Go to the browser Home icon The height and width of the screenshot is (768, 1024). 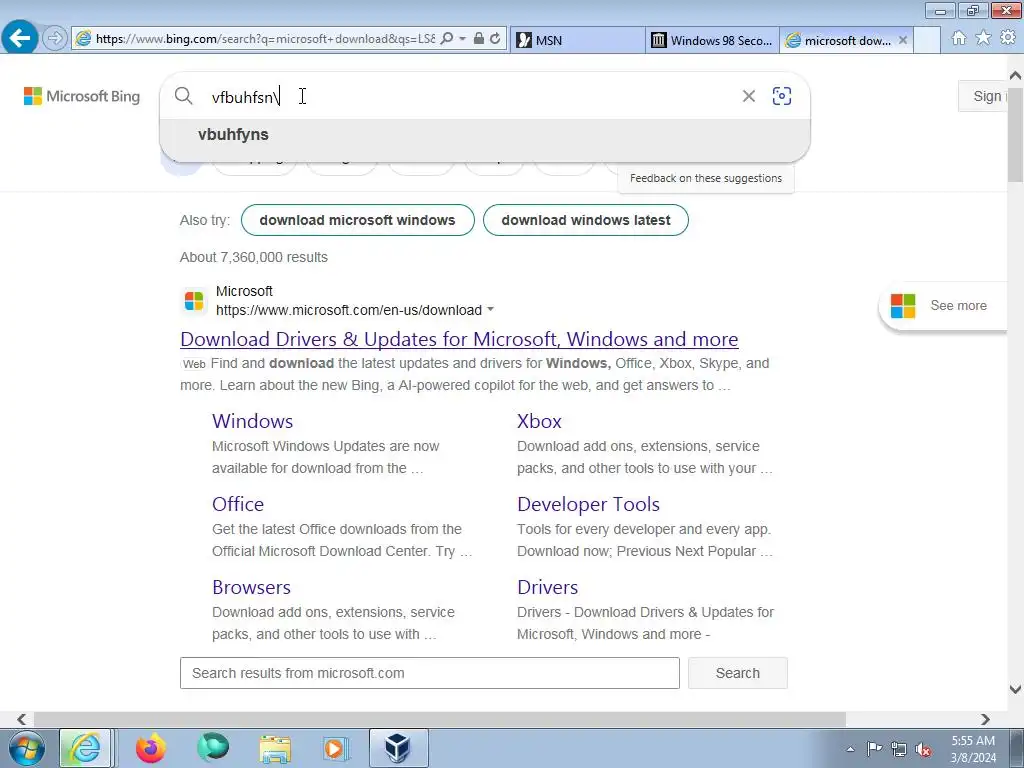click(959, 38)
